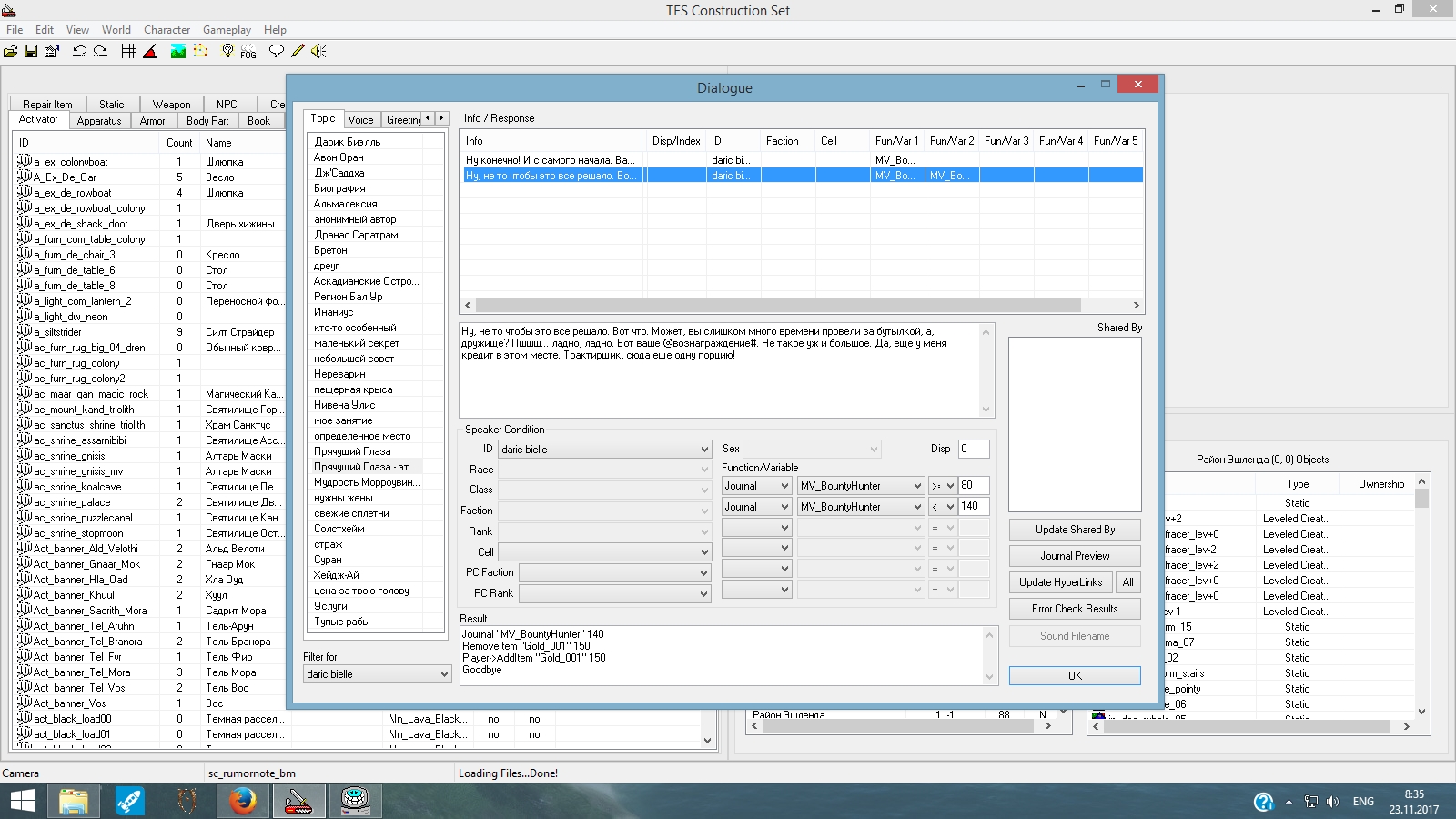Open the Gameplay menu
Viewport: 1456px width, 819px height.
(x=227, y=30)
